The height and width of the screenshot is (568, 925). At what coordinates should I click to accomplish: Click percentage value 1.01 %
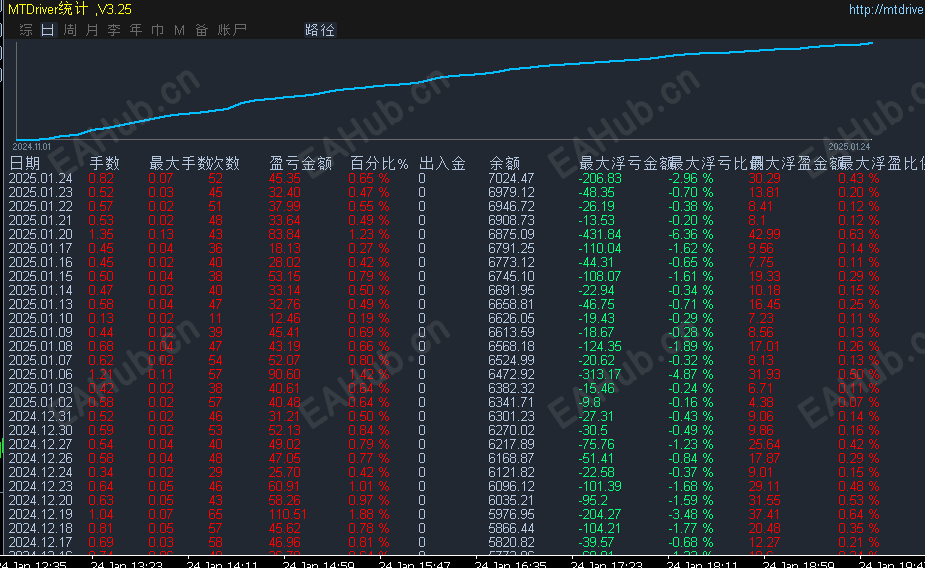[x=369, y=487]
